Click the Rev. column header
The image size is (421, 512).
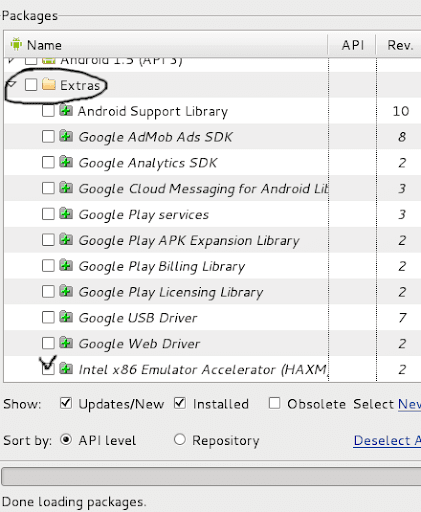click(400, 45)
